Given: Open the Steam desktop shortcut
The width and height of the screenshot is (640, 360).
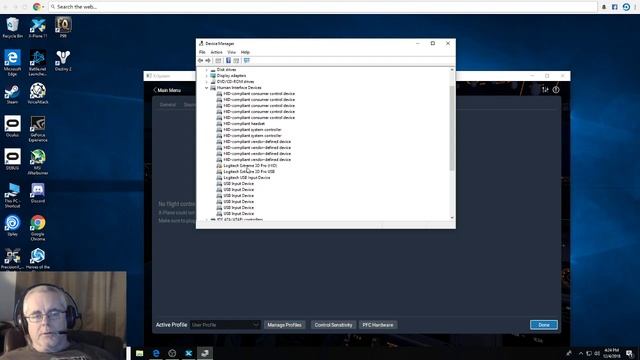Looking at the screenshot, I should 12,94.
